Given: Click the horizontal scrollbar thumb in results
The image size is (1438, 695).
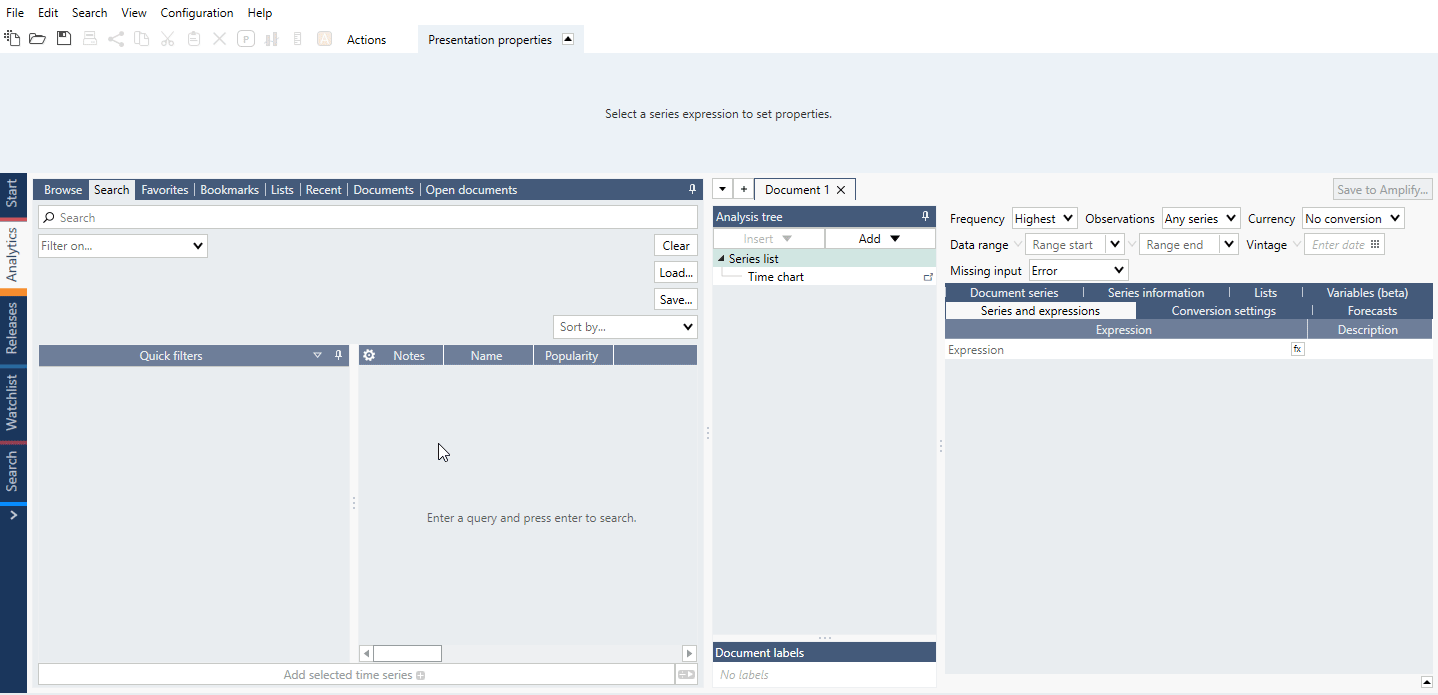Looking at the screenshot, I should (x=407, y=653).
